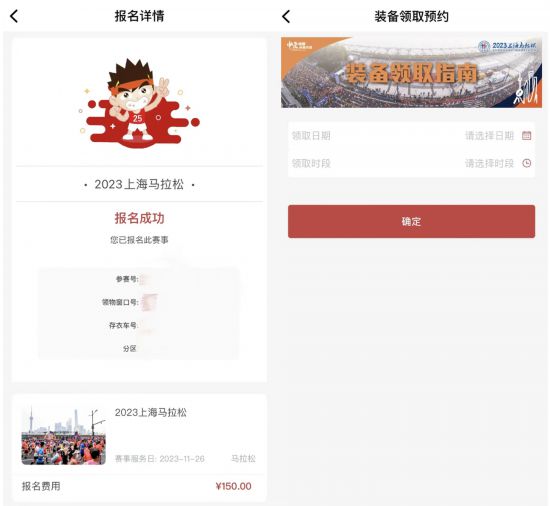550x506 pixels.
Task: Go back from the 装备领取预约 page
Action: [286, 16]
